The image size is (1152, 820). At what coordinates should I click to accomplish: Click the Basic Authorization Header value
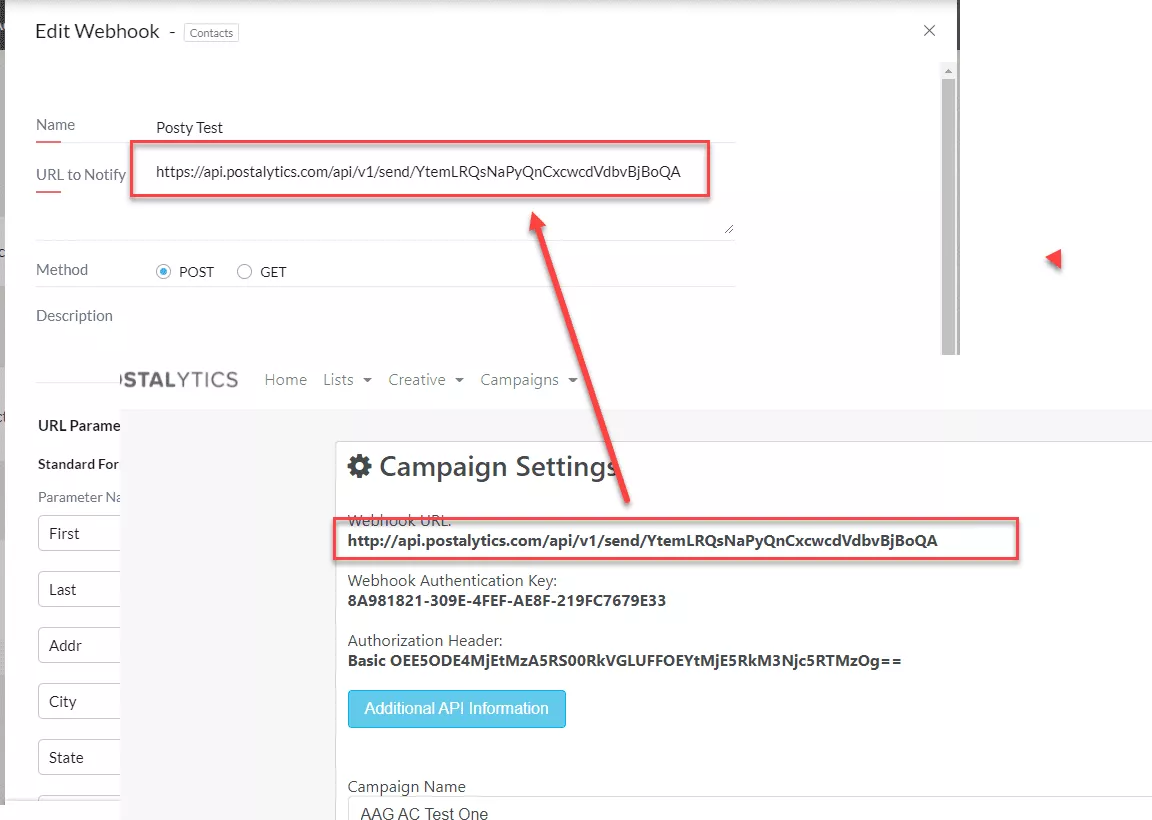[x=624, y=661]
